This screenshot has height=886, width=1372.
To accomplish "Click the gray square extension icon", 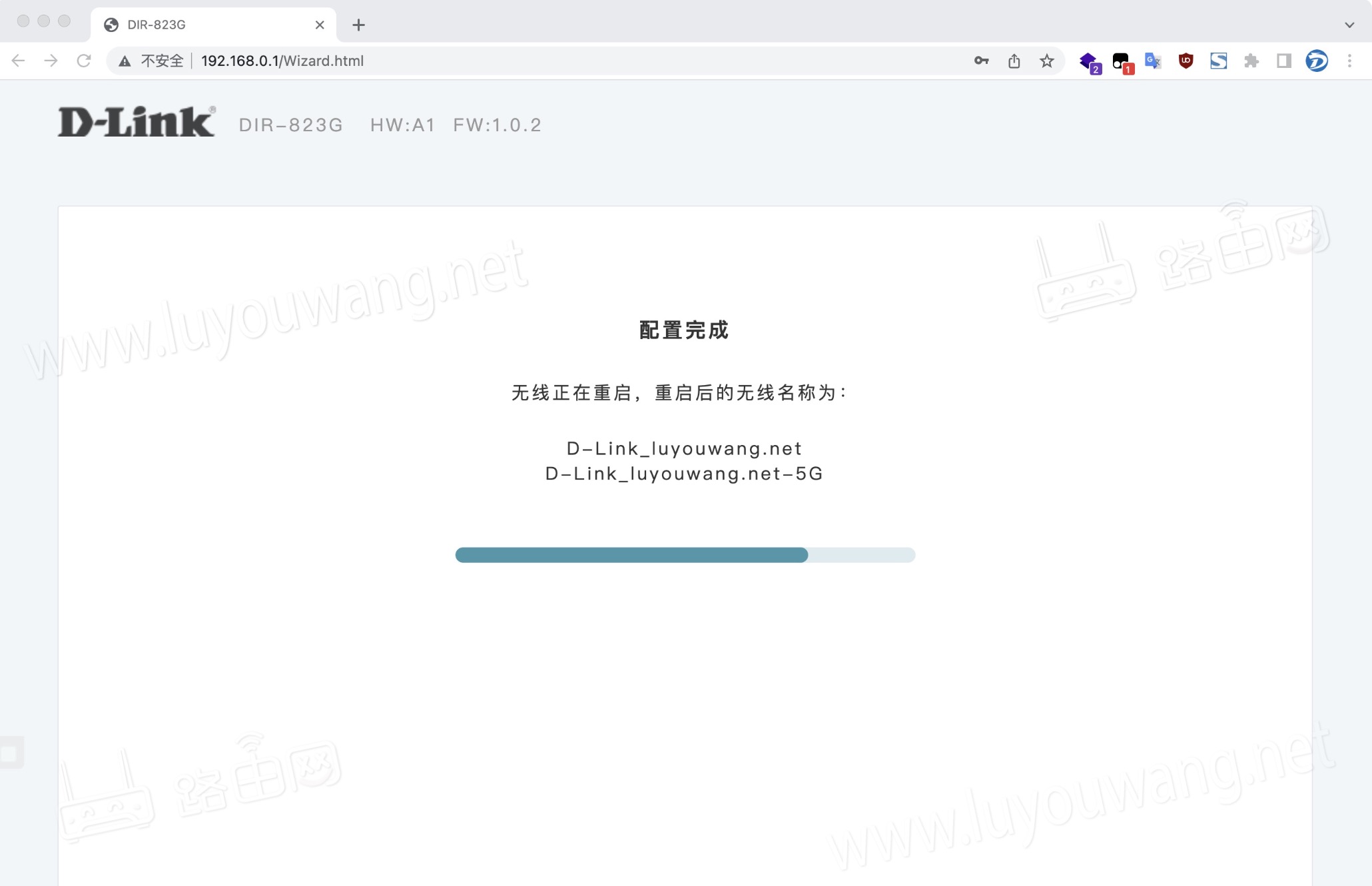I will (1283, 61).
